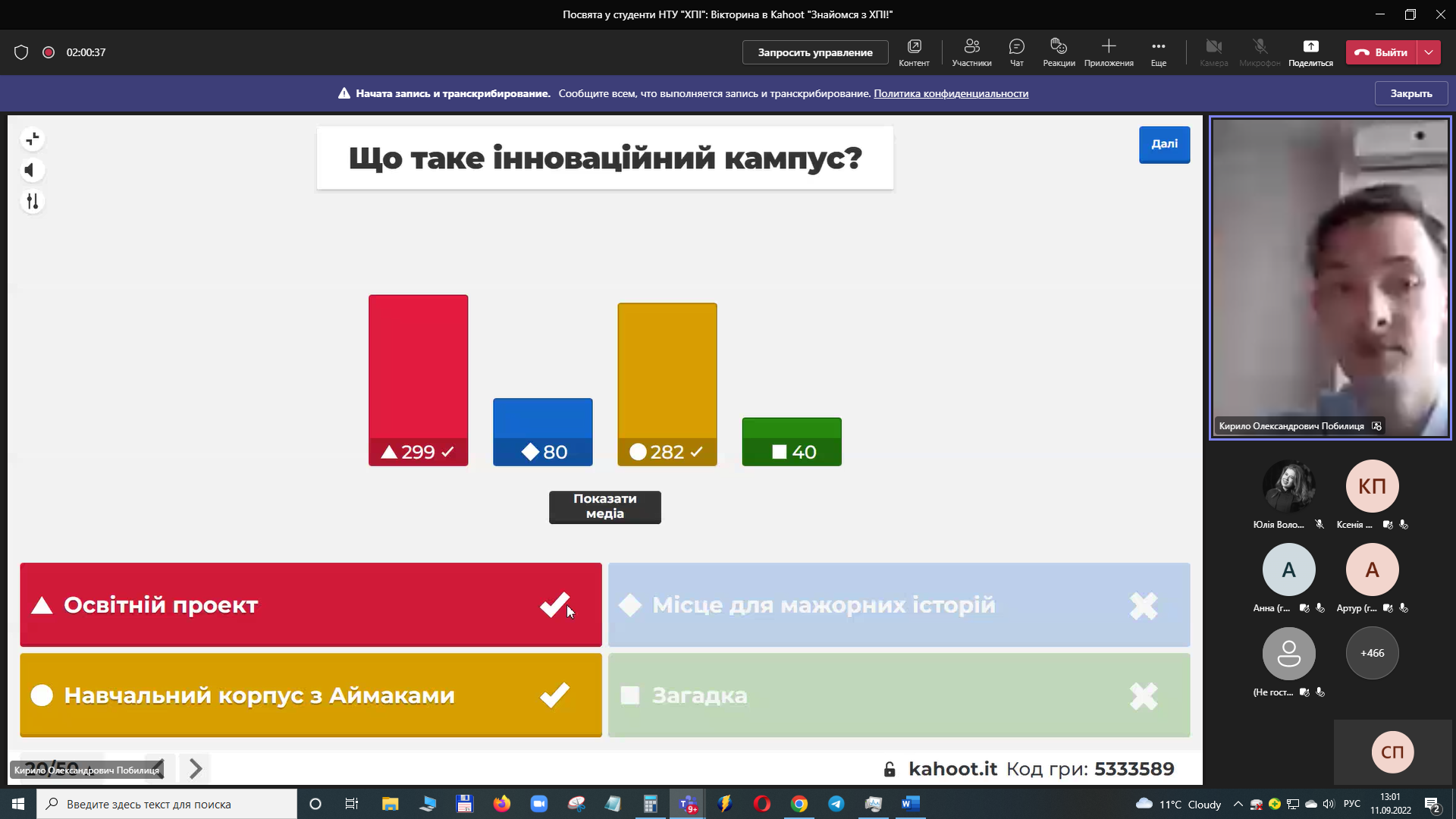Screen dimensions: 1456x819
Task: Click the Артур participant avatar
Action: 1372,570
